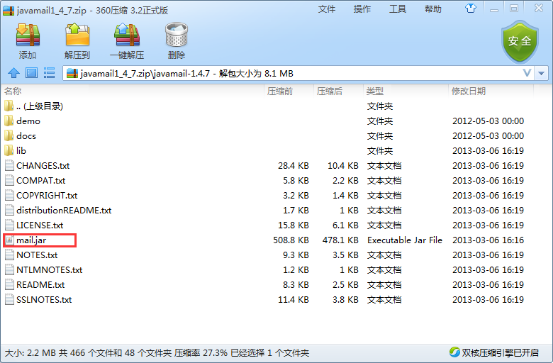Select mail.jar file name
The width and height of the screenshot is (553, 363).
click(31, 240)
